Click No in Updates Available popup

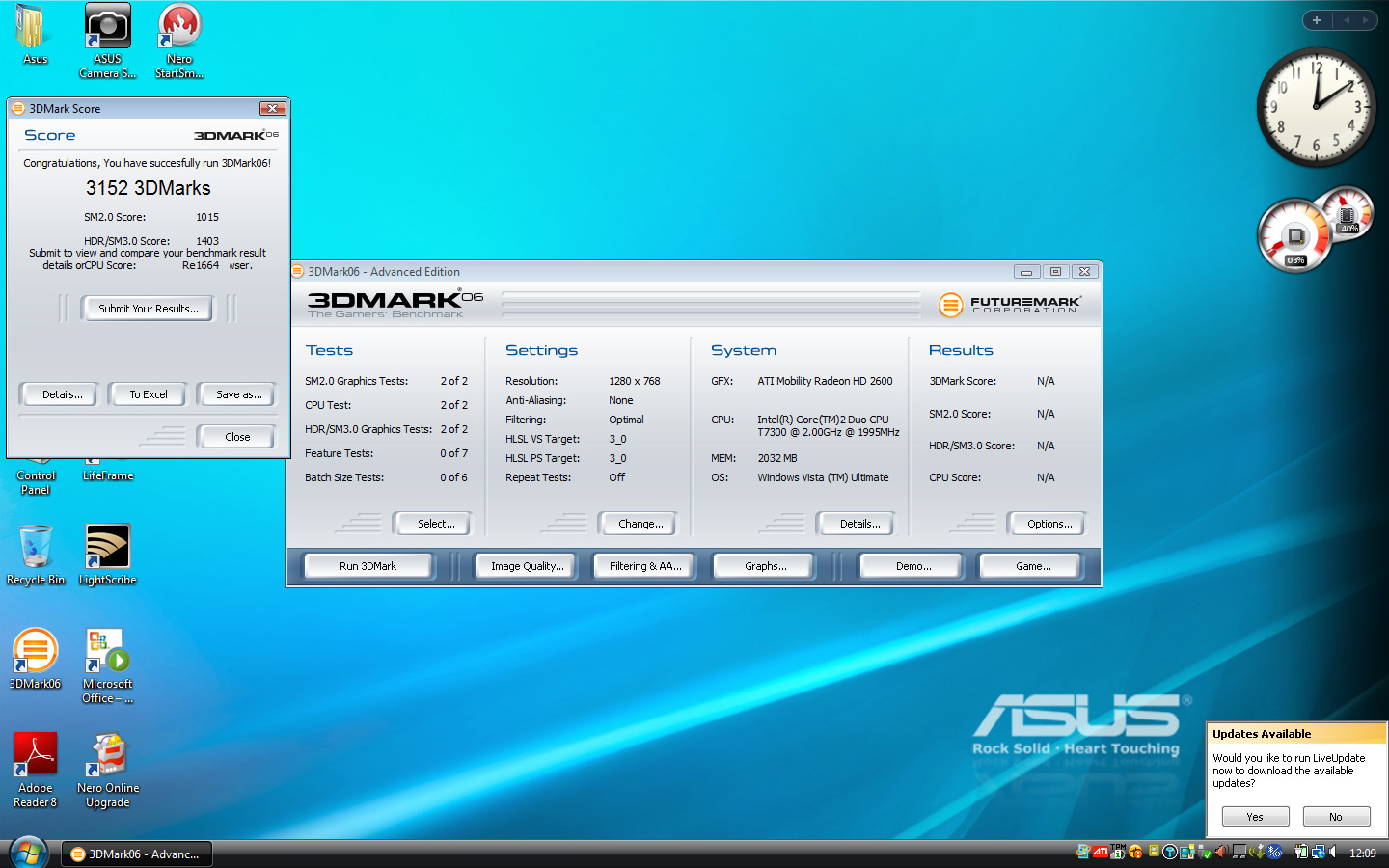pos(1335,817)
